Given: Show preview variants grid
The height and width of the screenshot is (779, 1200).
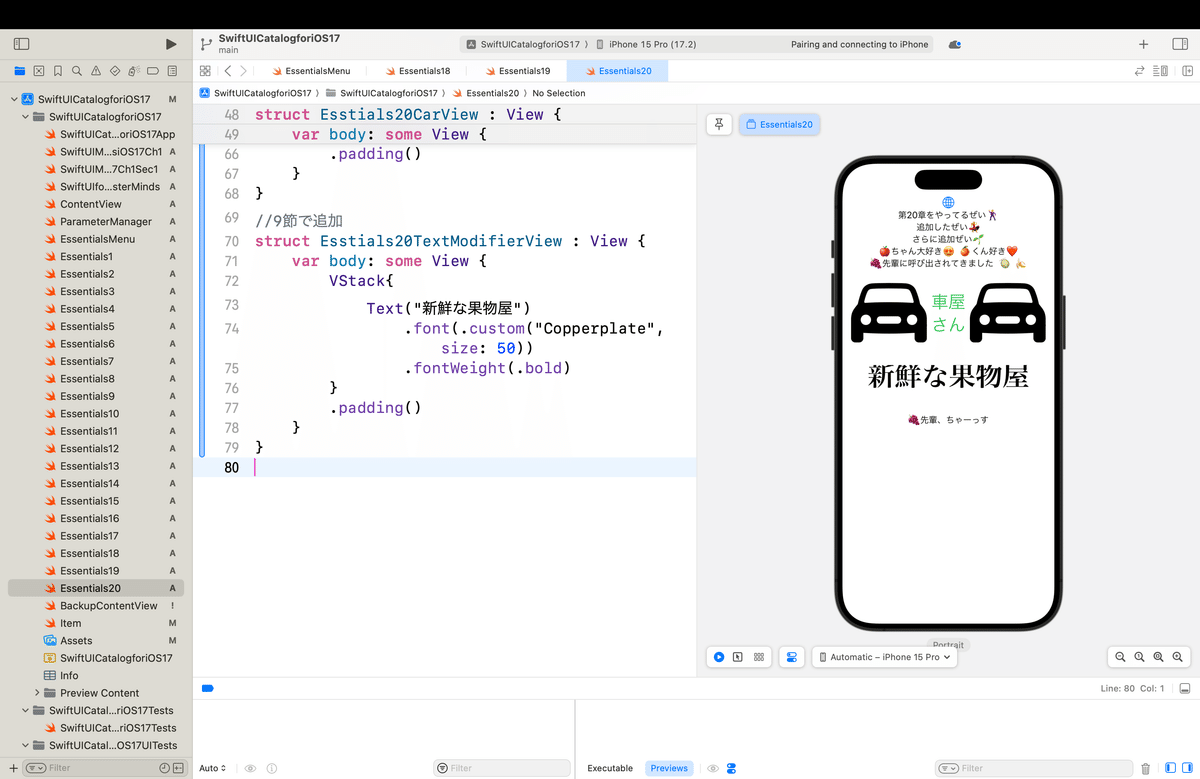Looking at the screenshot, I should [x=759, y=657].
